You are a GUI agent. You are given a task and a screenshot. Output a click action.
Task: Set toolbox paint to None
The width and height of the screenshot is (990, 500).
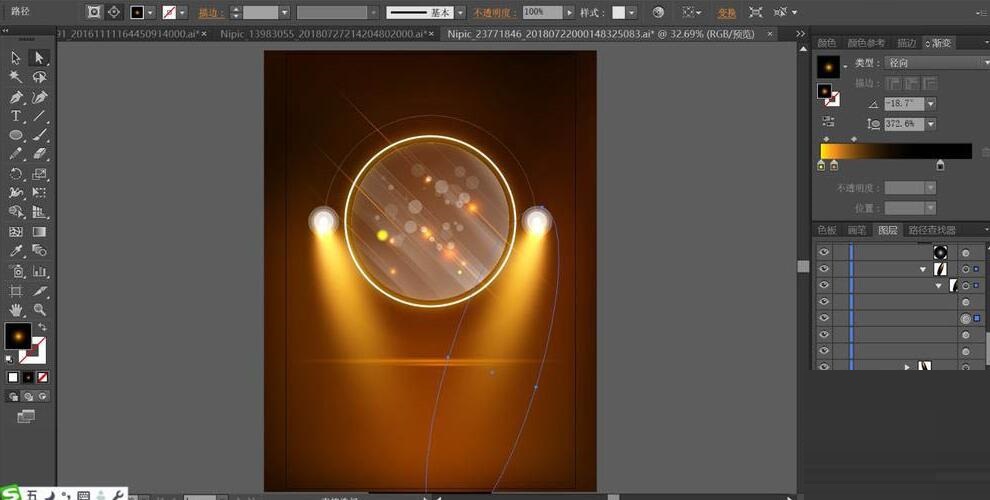click(x=43, y=377)
